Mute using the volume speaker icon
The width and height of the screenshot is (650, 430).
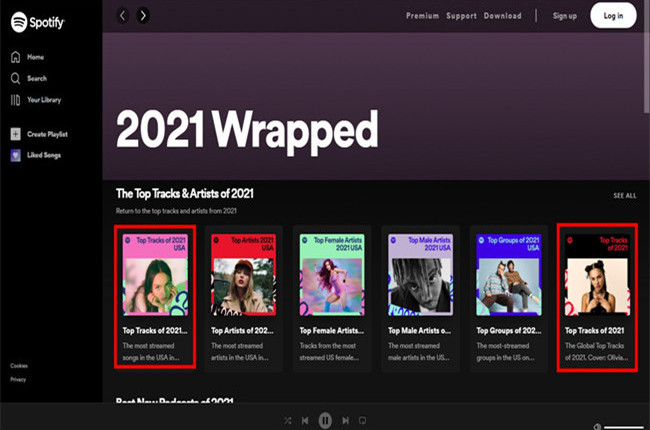[597, 427]
